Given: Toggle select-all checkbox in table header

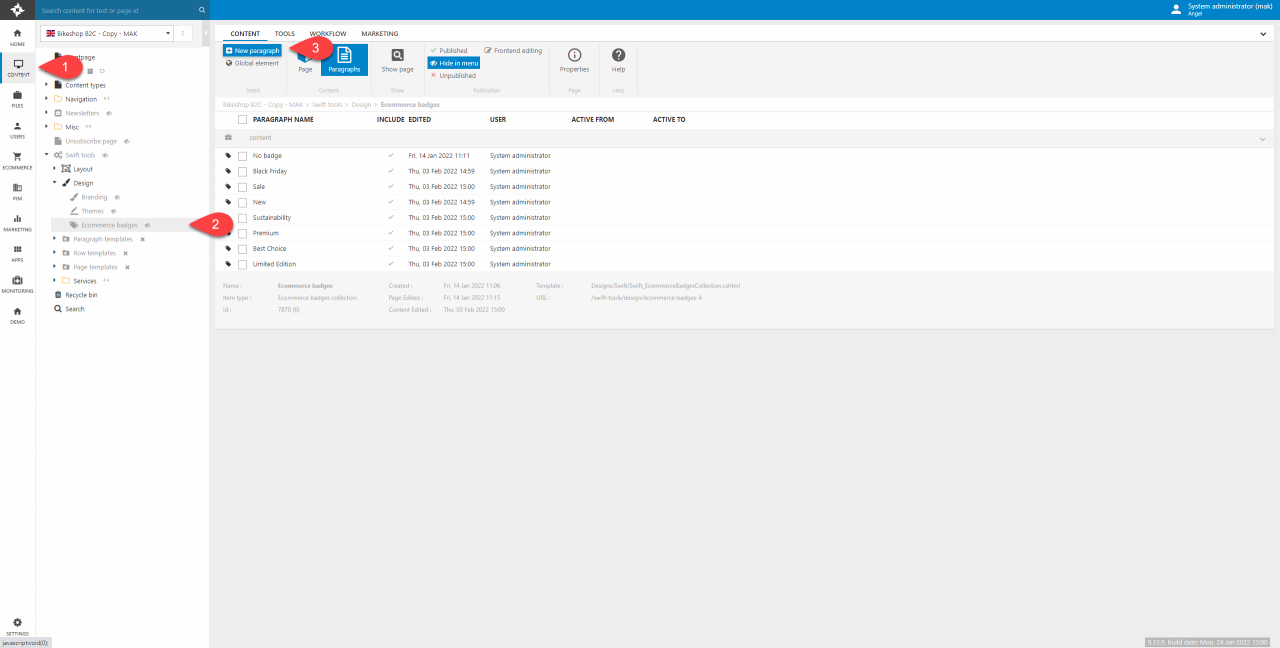Looking at the screenshot, I should (x=242, y=119).
